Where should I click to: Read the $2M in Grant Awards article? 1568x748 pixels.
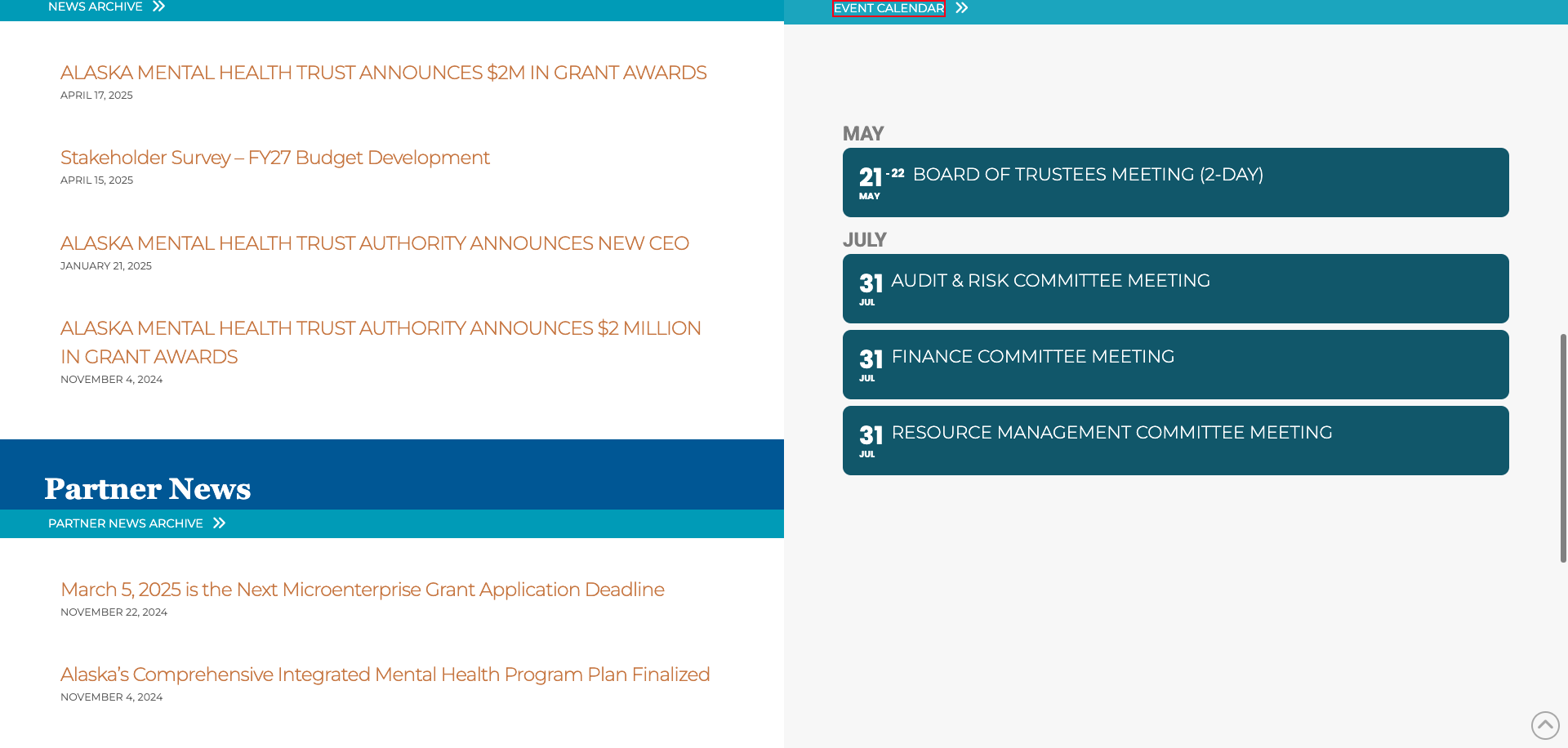click(383, 73)
